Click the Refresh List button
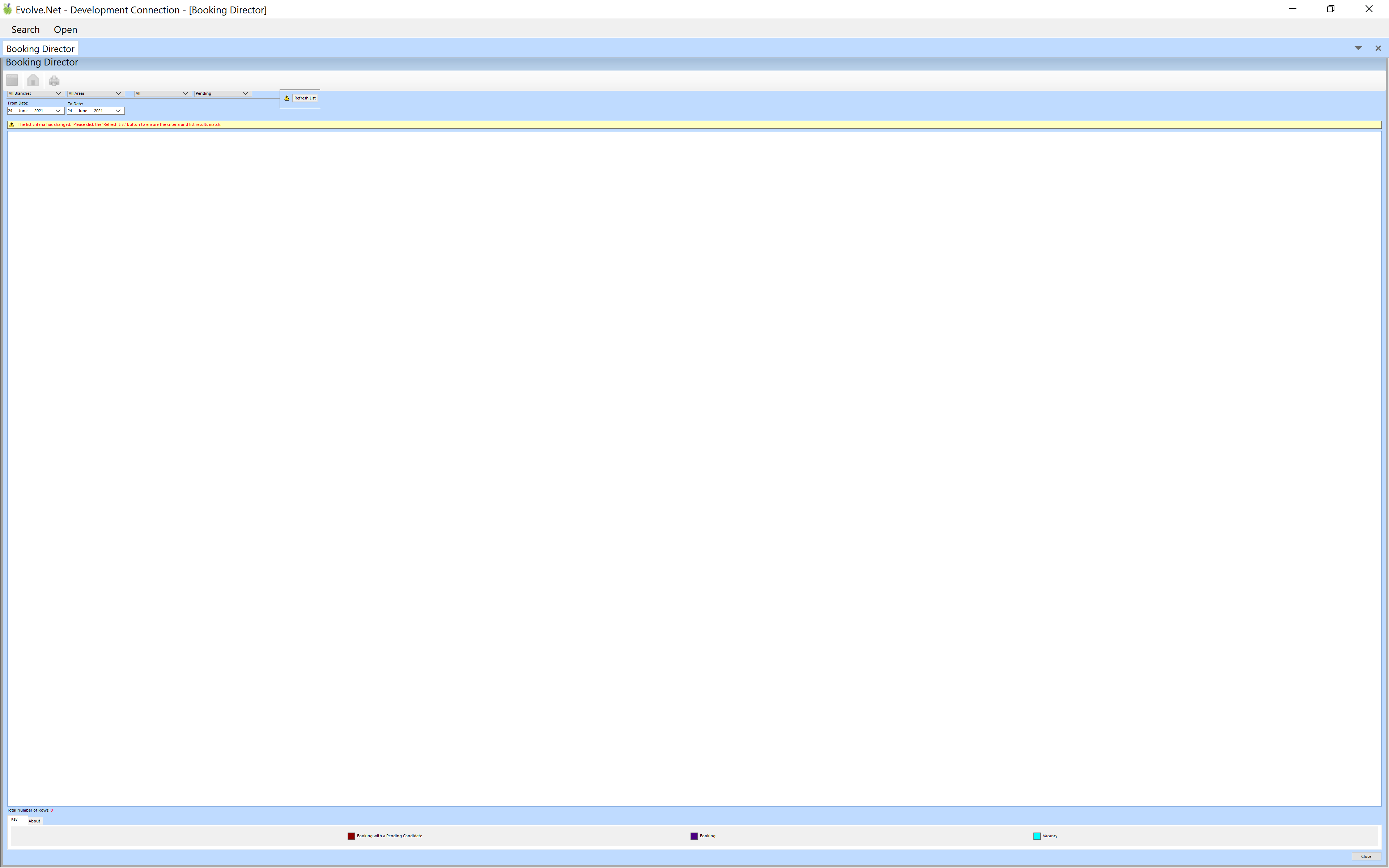 [x=305, y=98]
